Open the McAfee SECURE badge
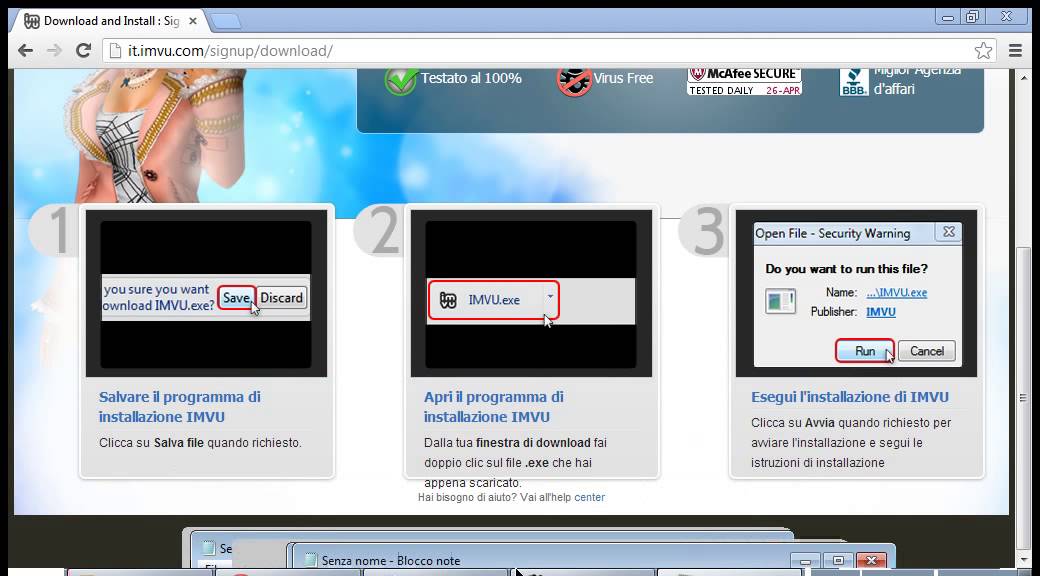Screen dimensions: 1040x576 point(744,82)
